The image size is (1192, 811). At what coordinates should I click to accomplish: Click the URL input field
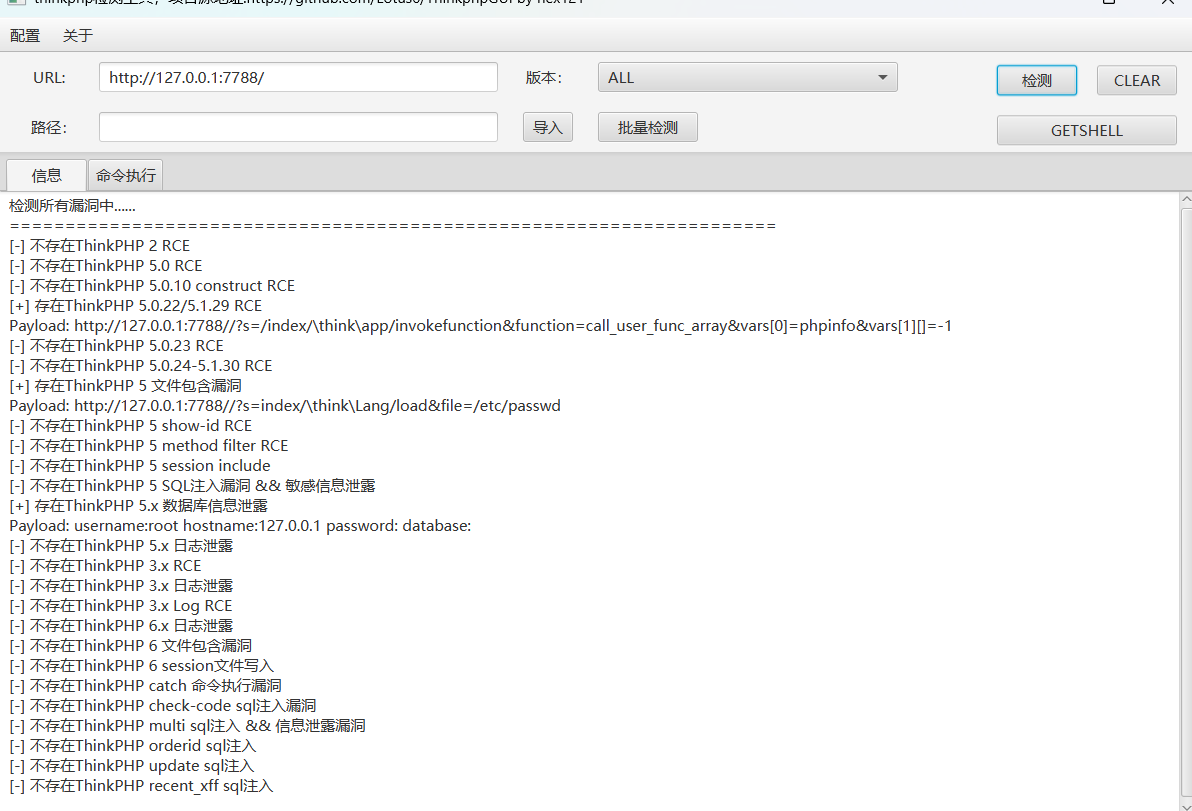point(298,78)
